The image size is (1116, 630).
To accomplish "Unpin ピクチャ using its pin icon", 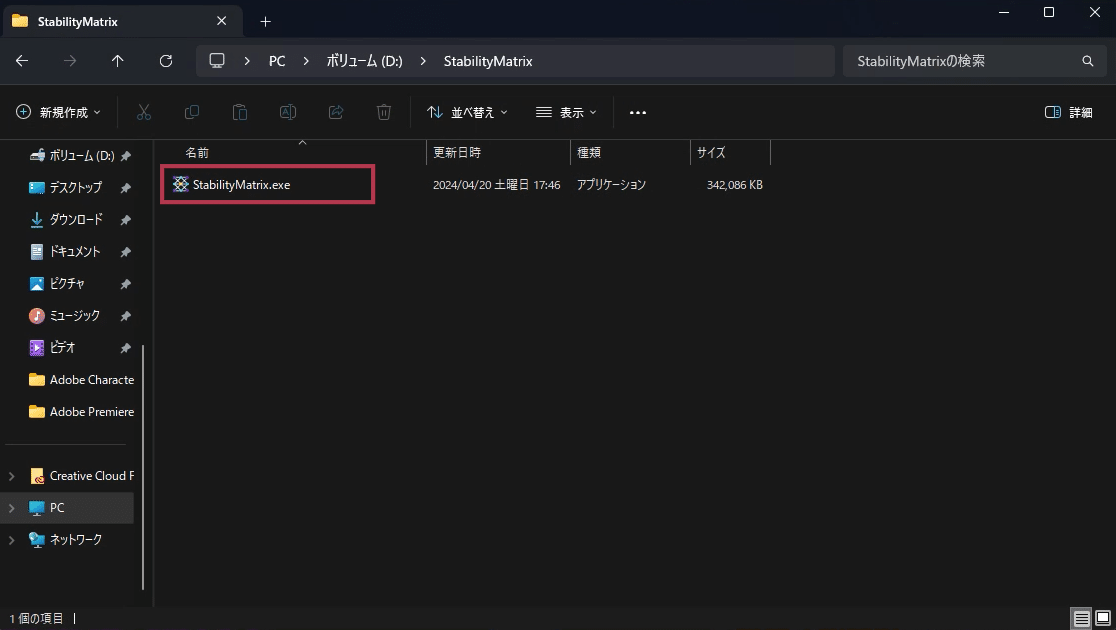I will pyautogui.click(x=125, y=284).
